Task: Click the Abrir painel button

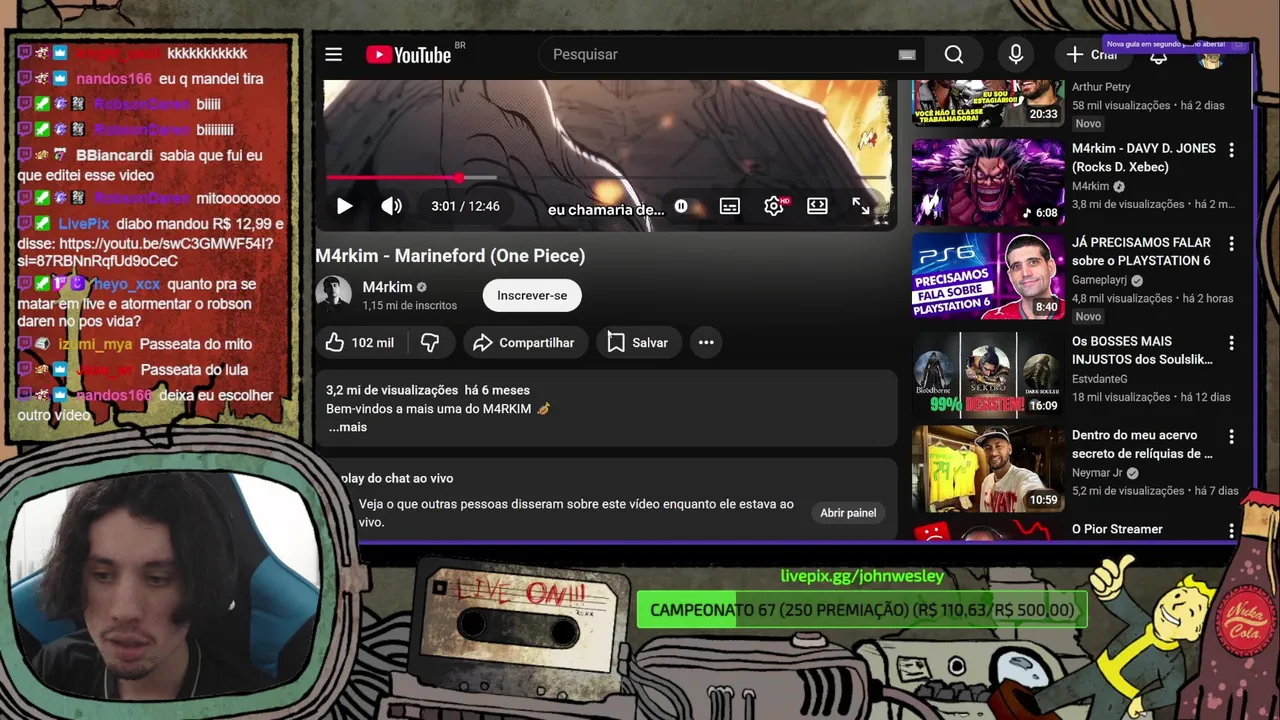Action: point(848,513)
